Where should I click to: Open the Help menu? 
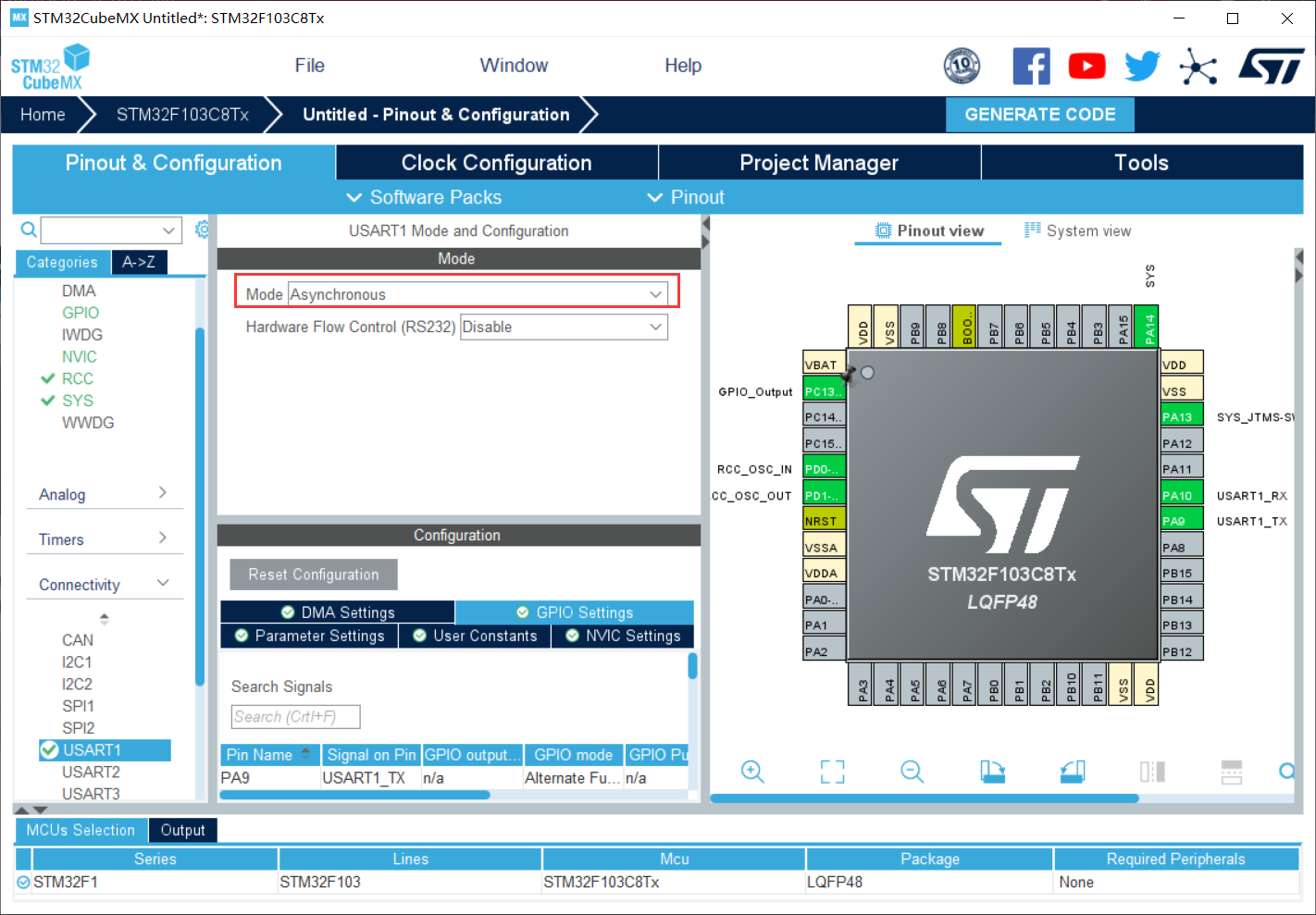(x=683, y=66)
